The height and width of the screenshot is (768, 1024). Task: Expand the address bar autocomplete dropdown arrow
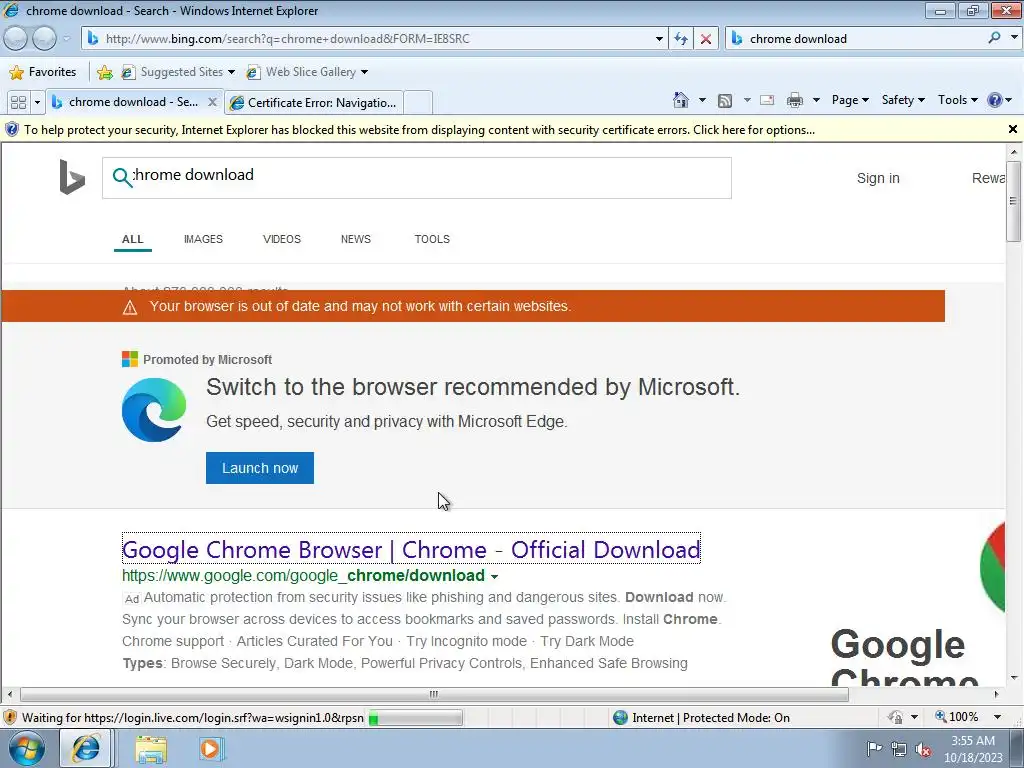coord(659,39)
